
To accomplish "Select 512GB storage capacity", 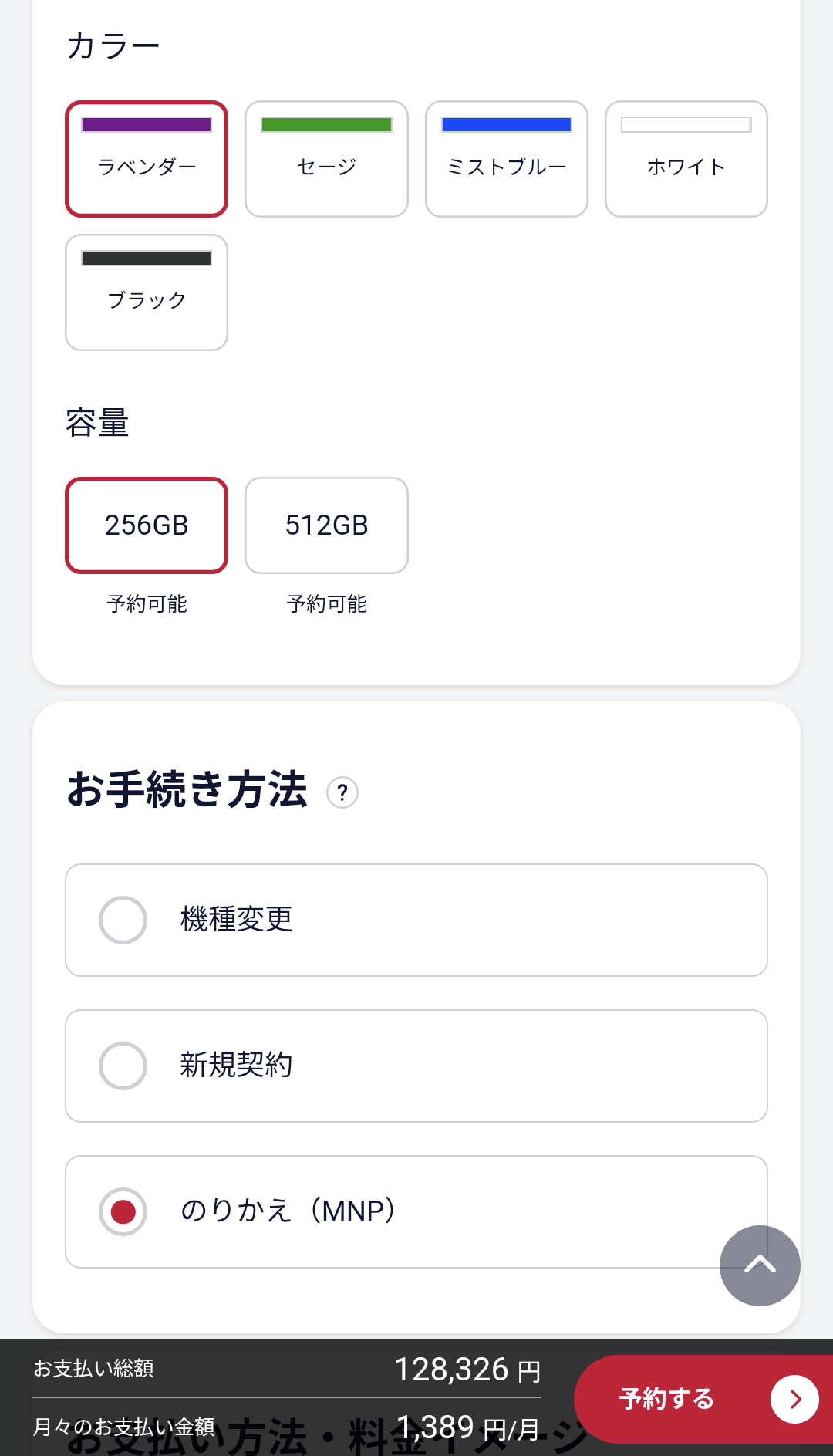I will (326, 525).
